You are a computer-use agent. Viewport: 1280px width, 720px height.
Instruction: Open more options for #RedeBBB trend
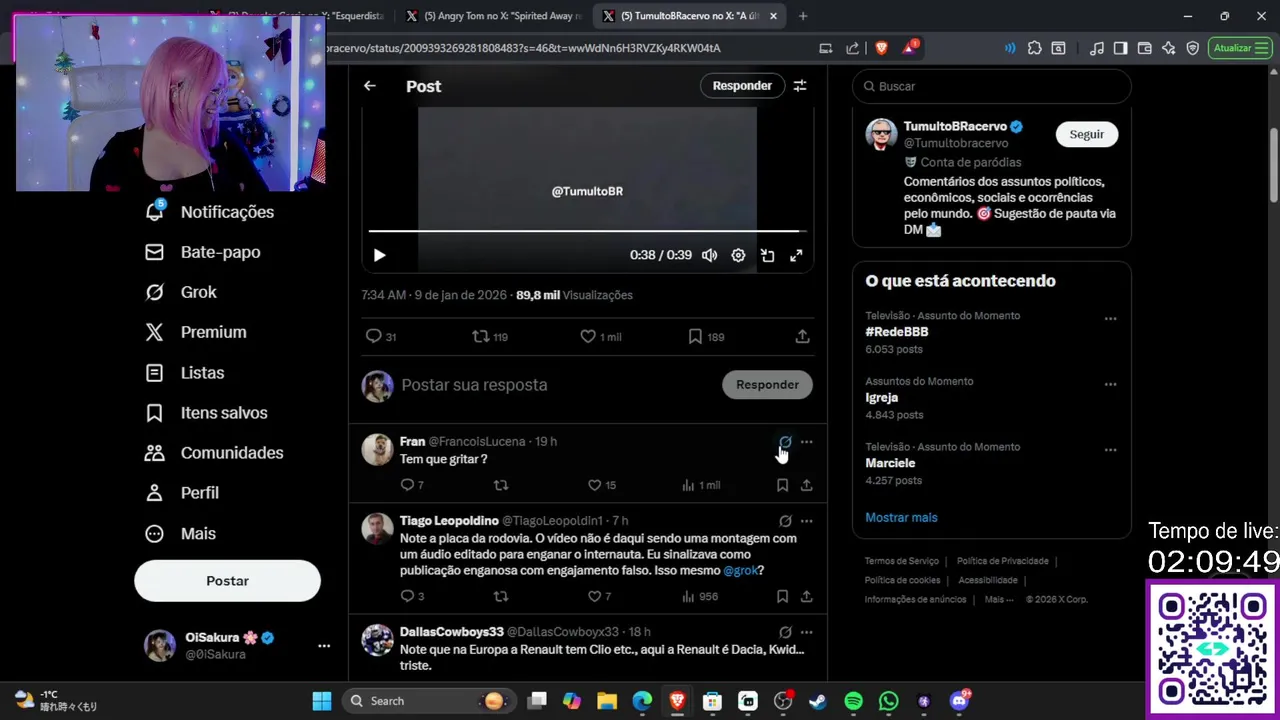click(x=1110, y=319)
